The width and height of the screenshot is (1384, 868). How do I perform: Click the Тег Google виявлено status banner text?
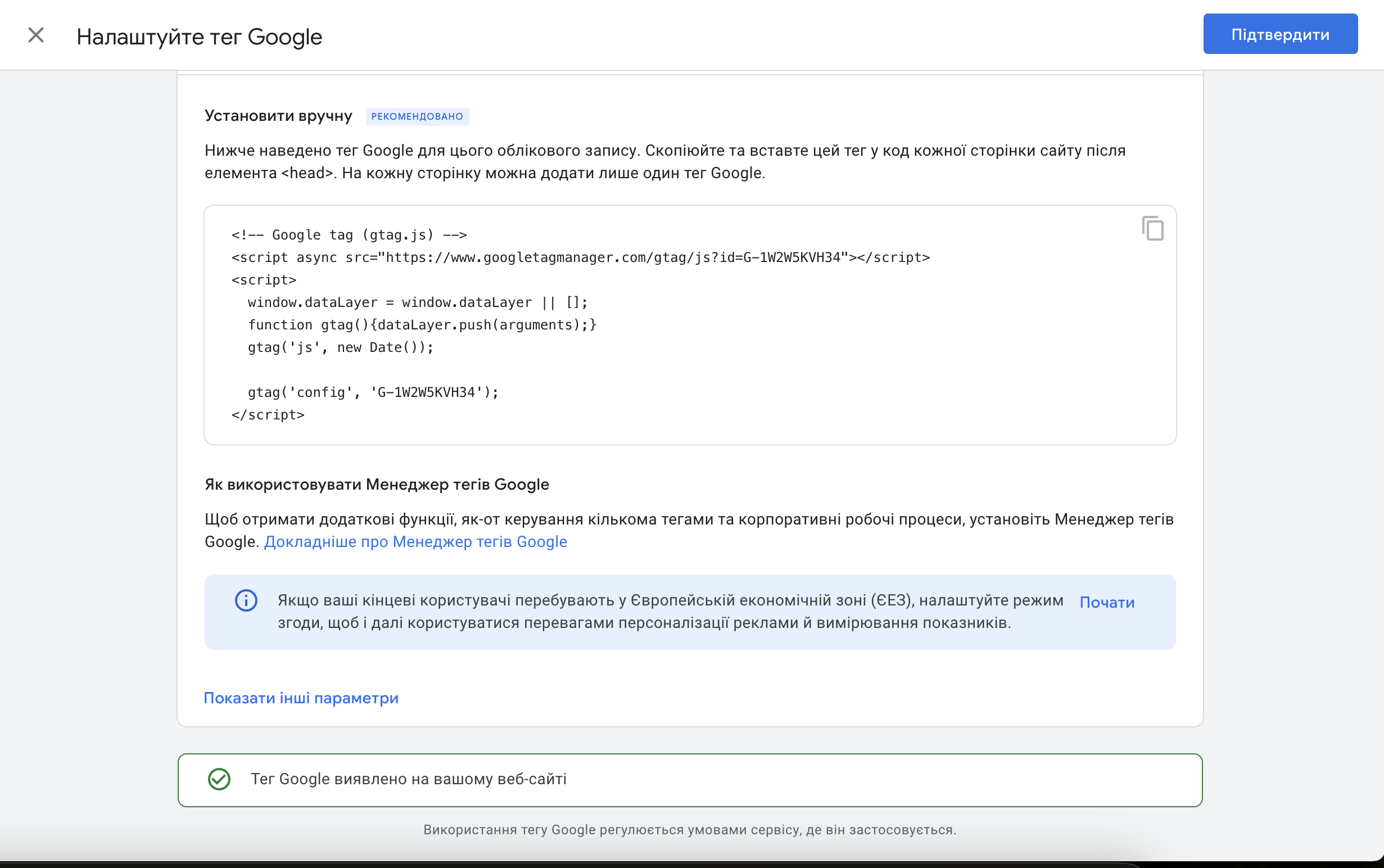[408, 779]
